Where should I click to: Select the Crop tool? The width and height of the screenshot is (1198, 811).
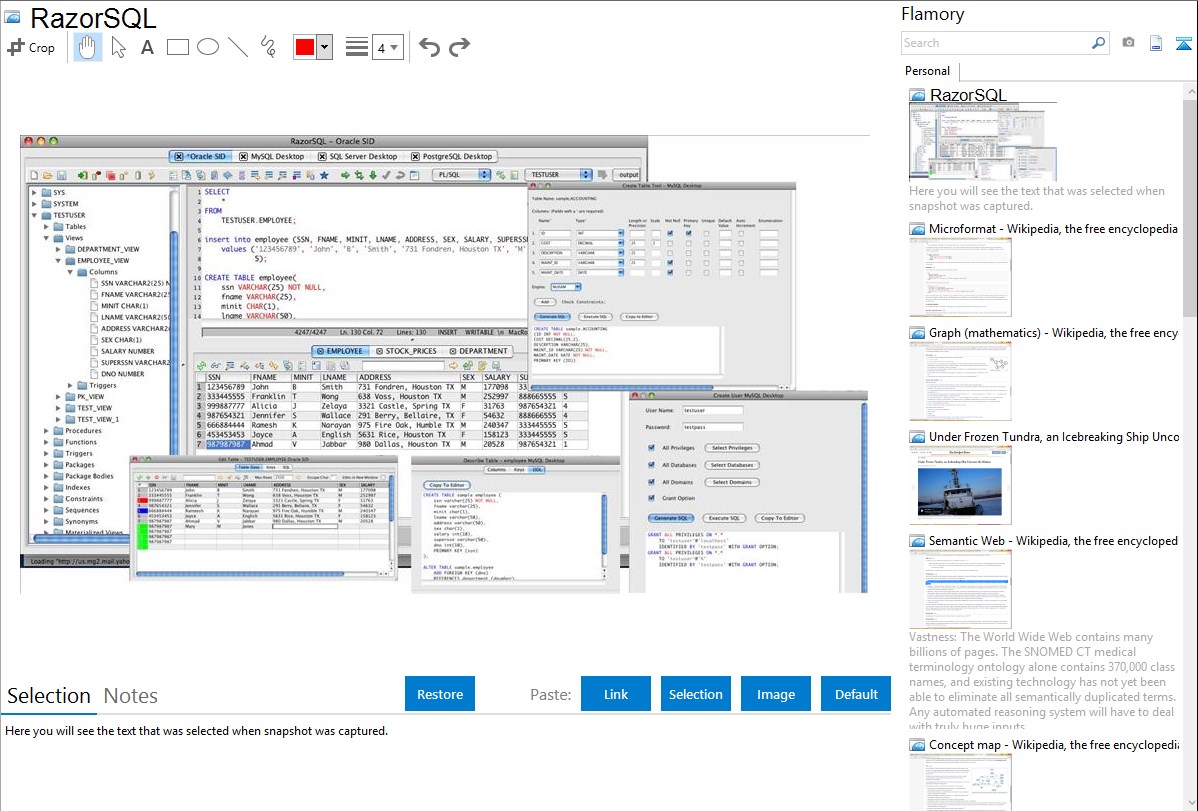tap(31, 47)
